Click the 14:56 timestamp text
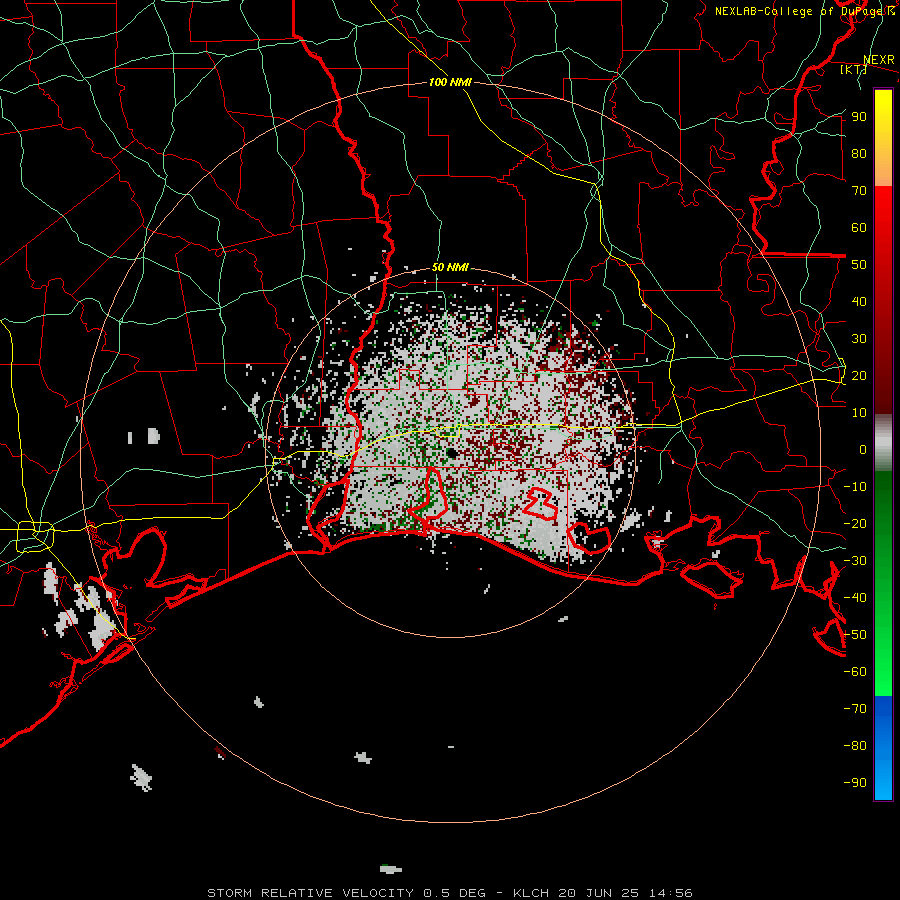900x900 pixels. [670, 893]
